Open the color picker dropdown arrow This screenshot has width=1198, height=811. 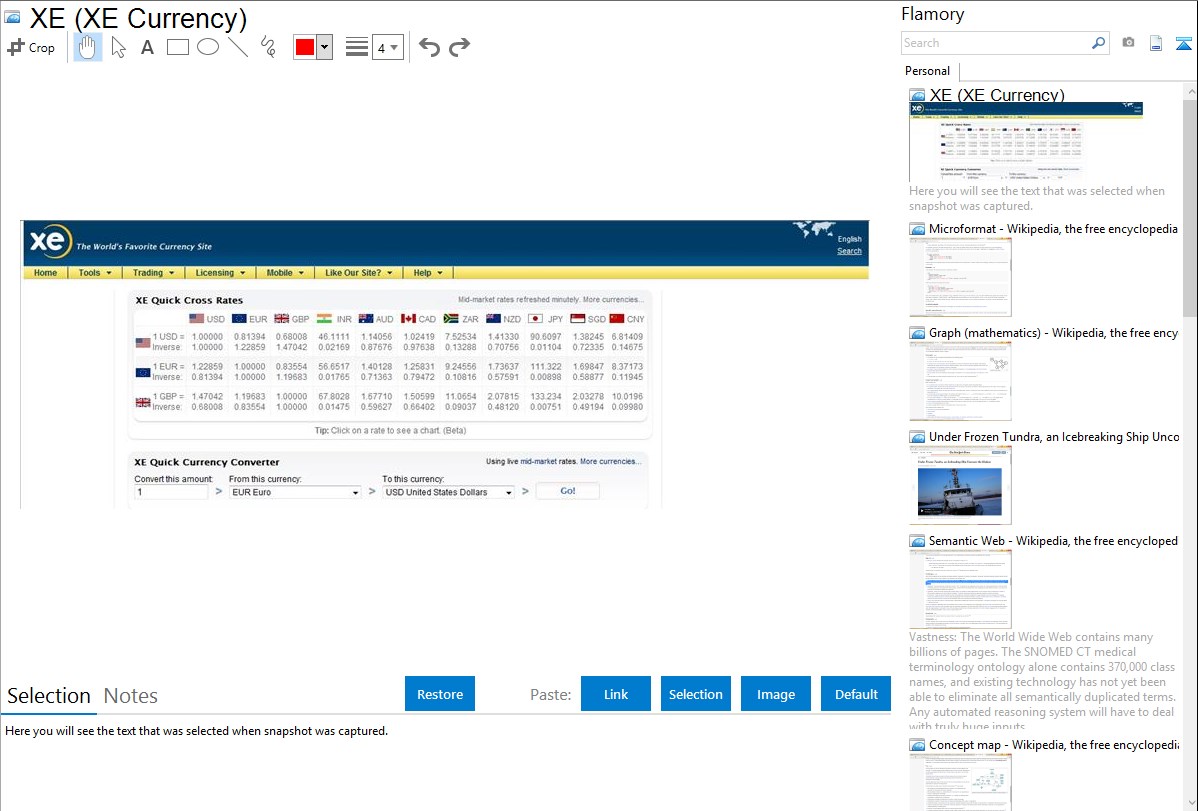[325, 47]
